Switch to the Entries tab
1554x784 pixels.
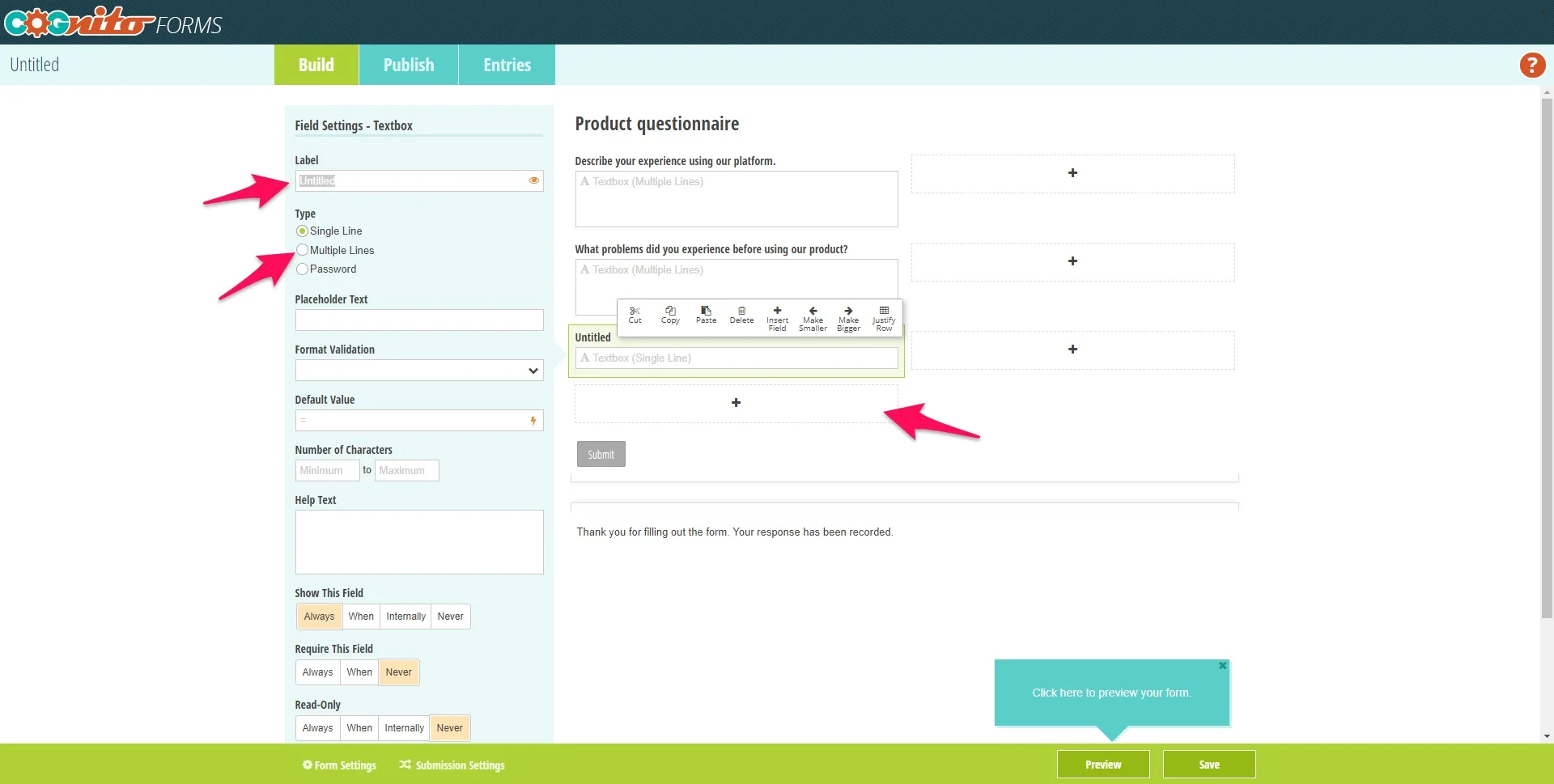[x=507, y=65]
